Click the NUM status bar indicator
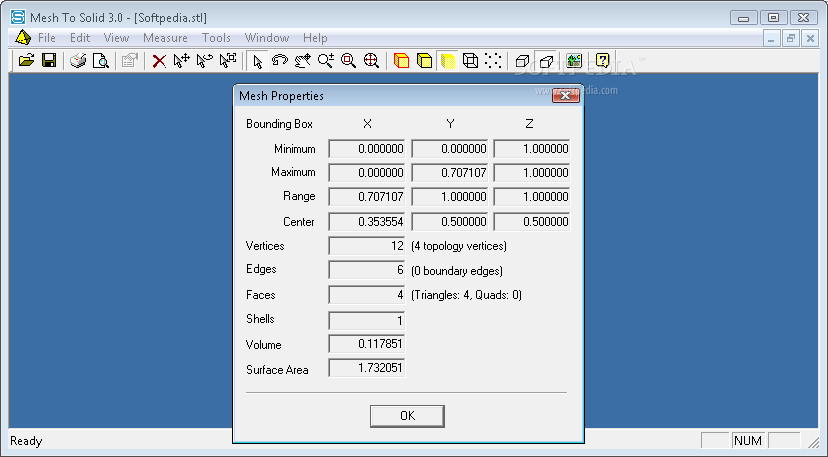The width and height of the screenshot is (828, 457). (748, 441)
